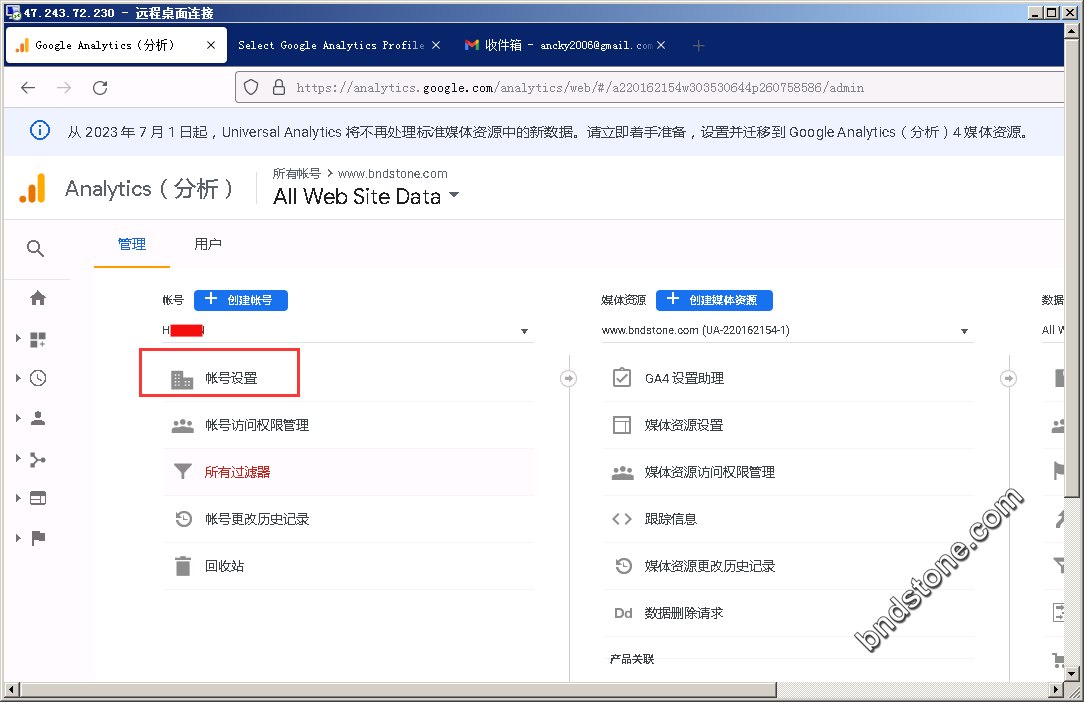Open a new browser tab
Viewport: 1084px width, 702px height.
pos(698,46)
